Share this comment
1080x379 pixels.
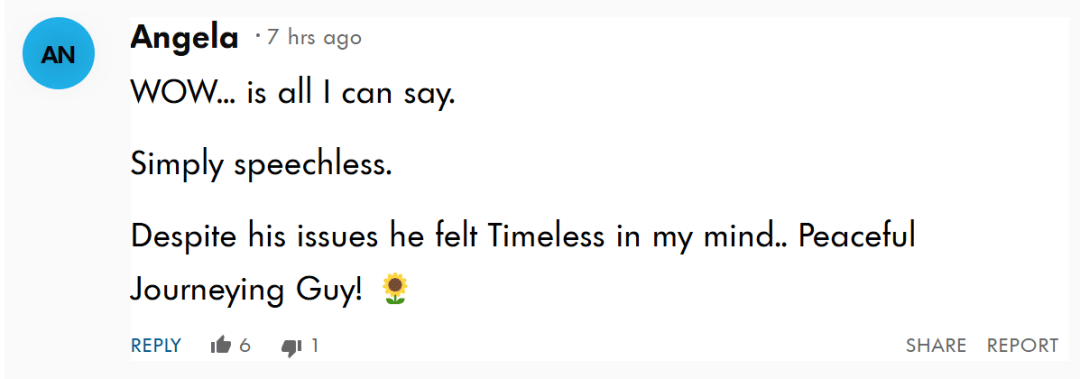point(935,345)
